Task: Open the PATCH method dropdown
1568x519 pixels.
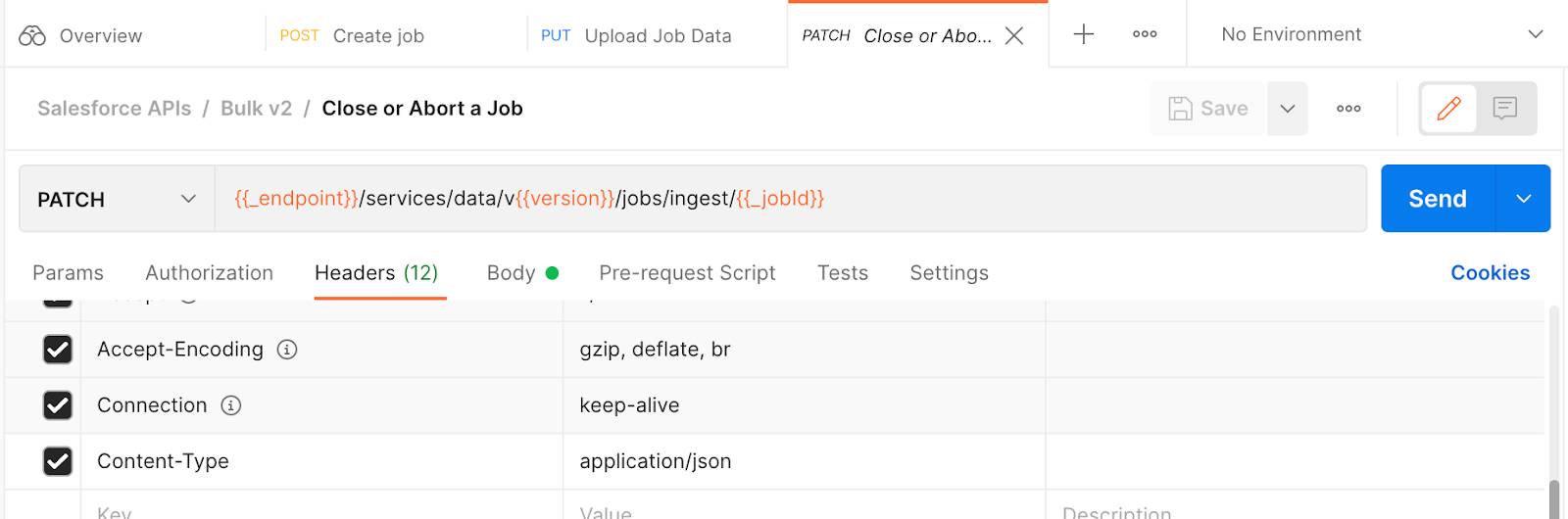Action: coord(117,199)
